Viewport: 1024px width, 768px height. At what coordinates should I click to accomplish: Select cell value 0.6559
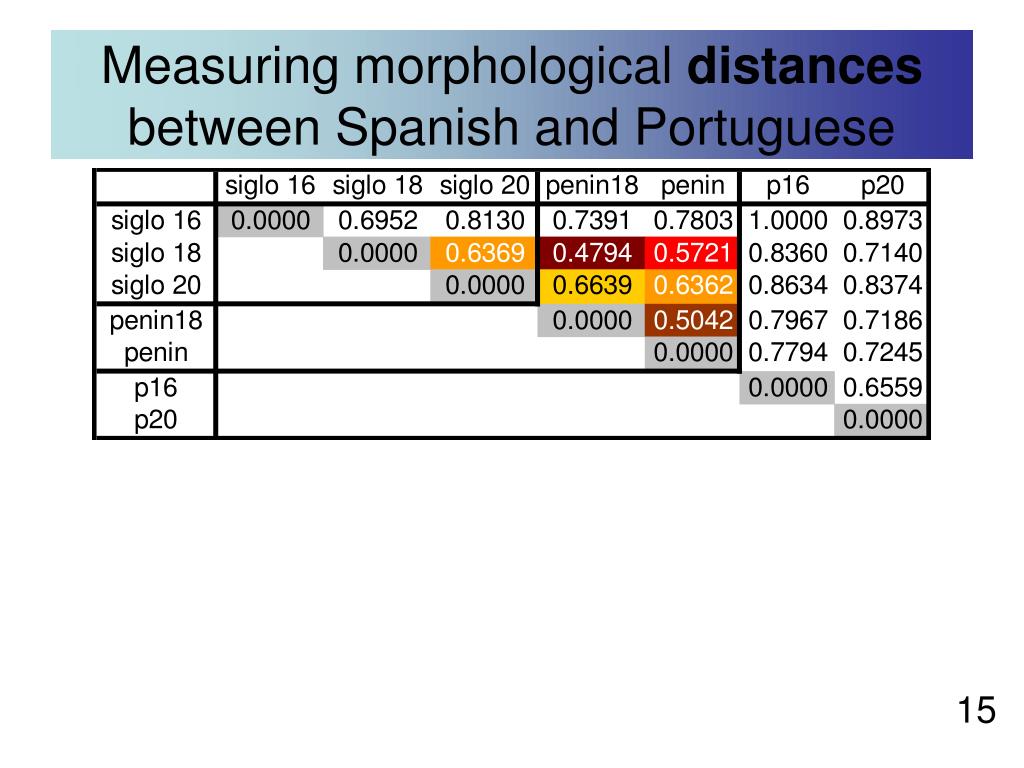pos(882,388)
